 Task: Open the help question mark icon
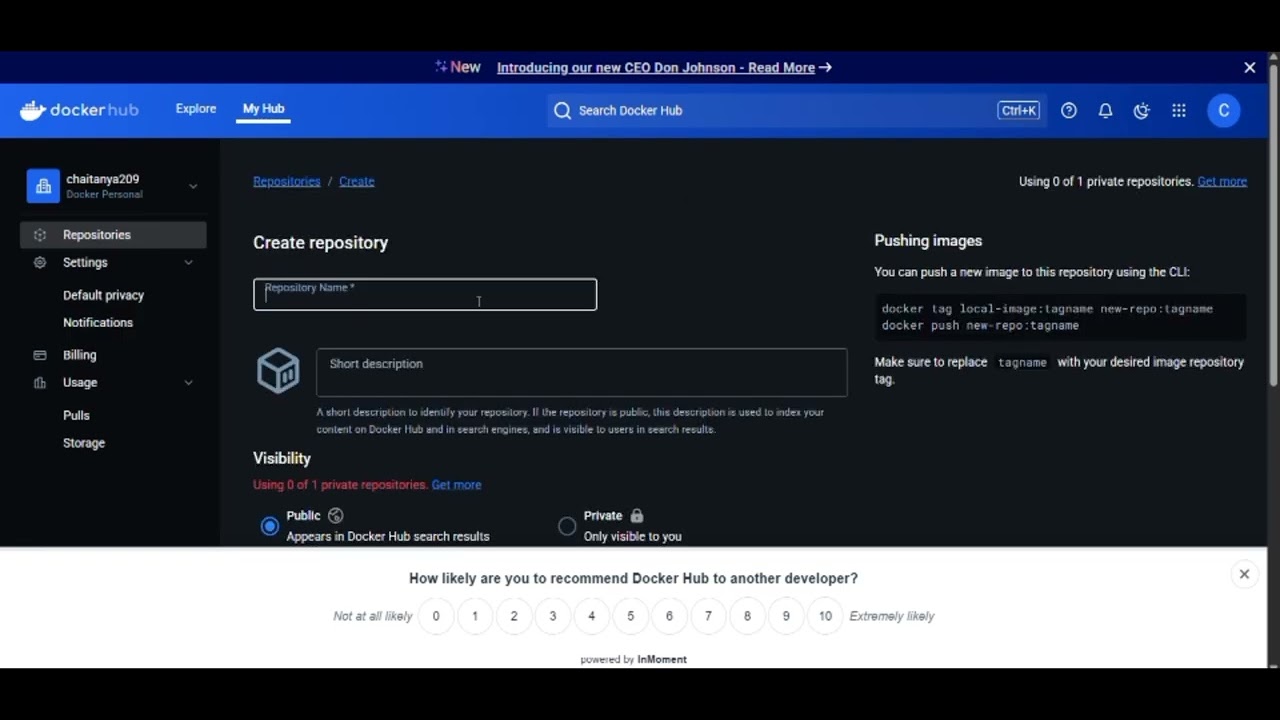pos(1069,111)
